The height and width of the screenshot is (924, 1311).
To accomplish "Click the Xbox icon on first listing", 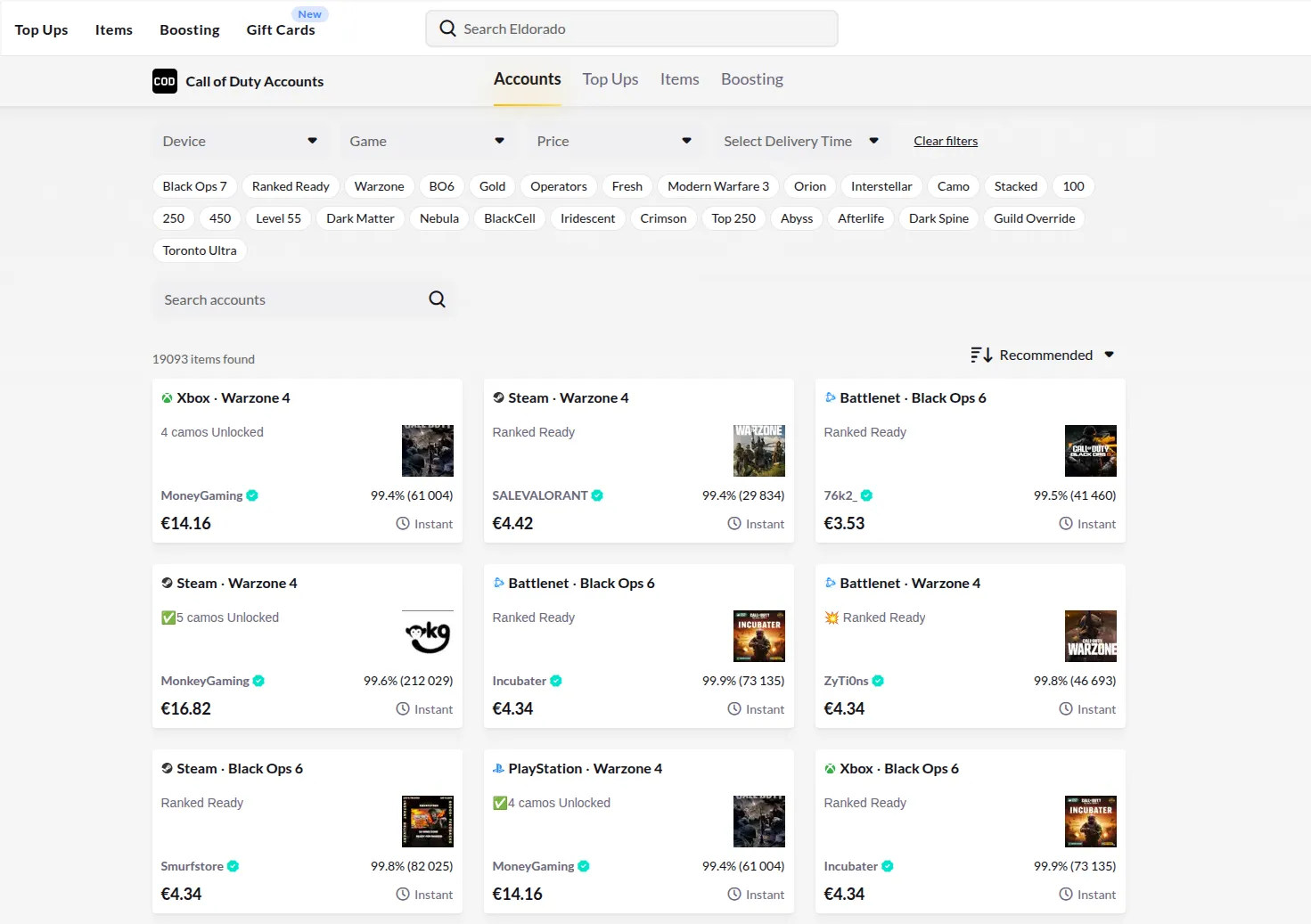I will [x=167, y=398].
